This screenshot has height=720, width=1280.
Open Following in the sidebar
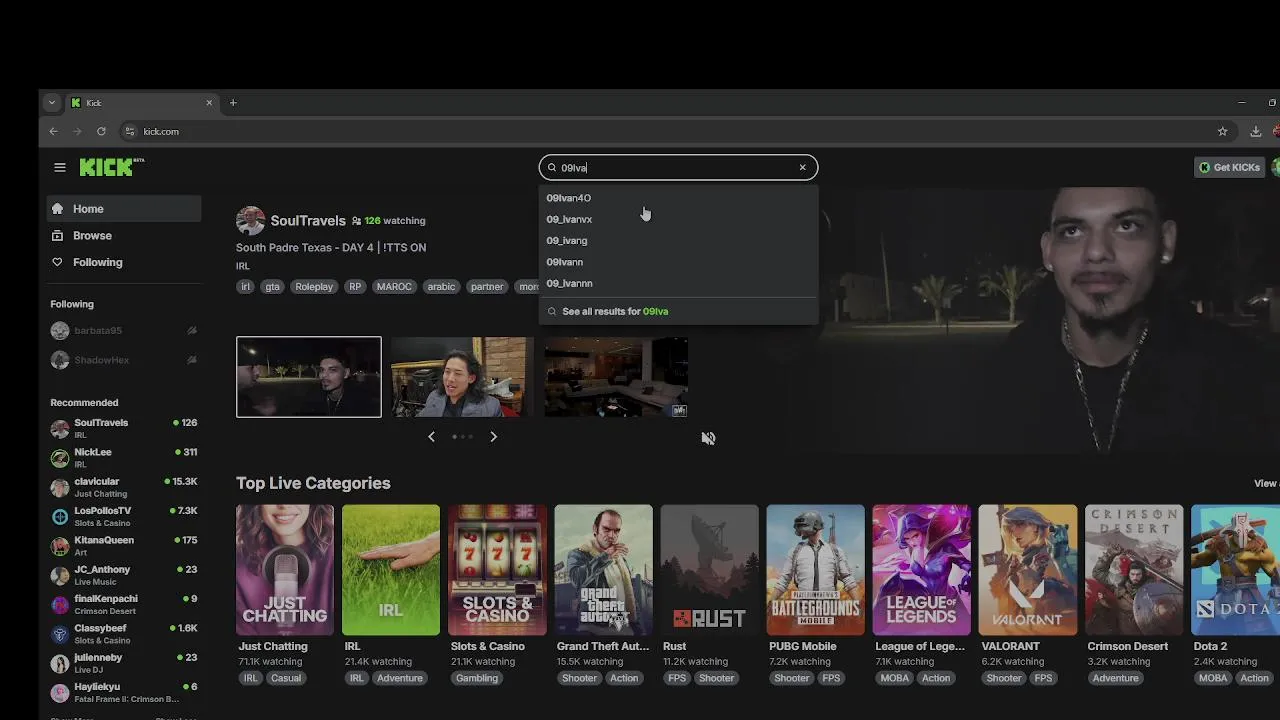tap(124, 262)
